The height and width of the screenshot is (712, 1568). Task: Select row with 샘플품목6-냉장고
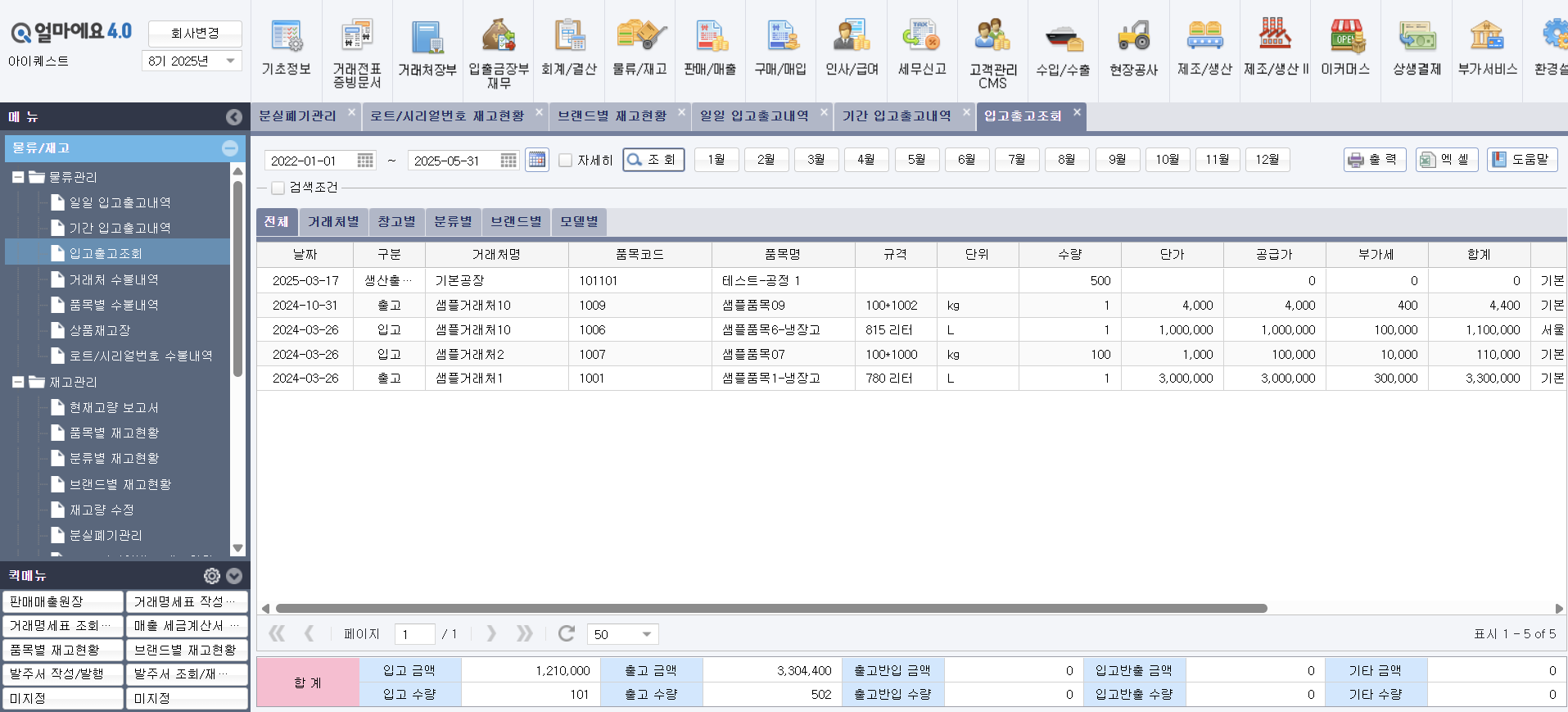pyautogui.click(x=912, y=329)
